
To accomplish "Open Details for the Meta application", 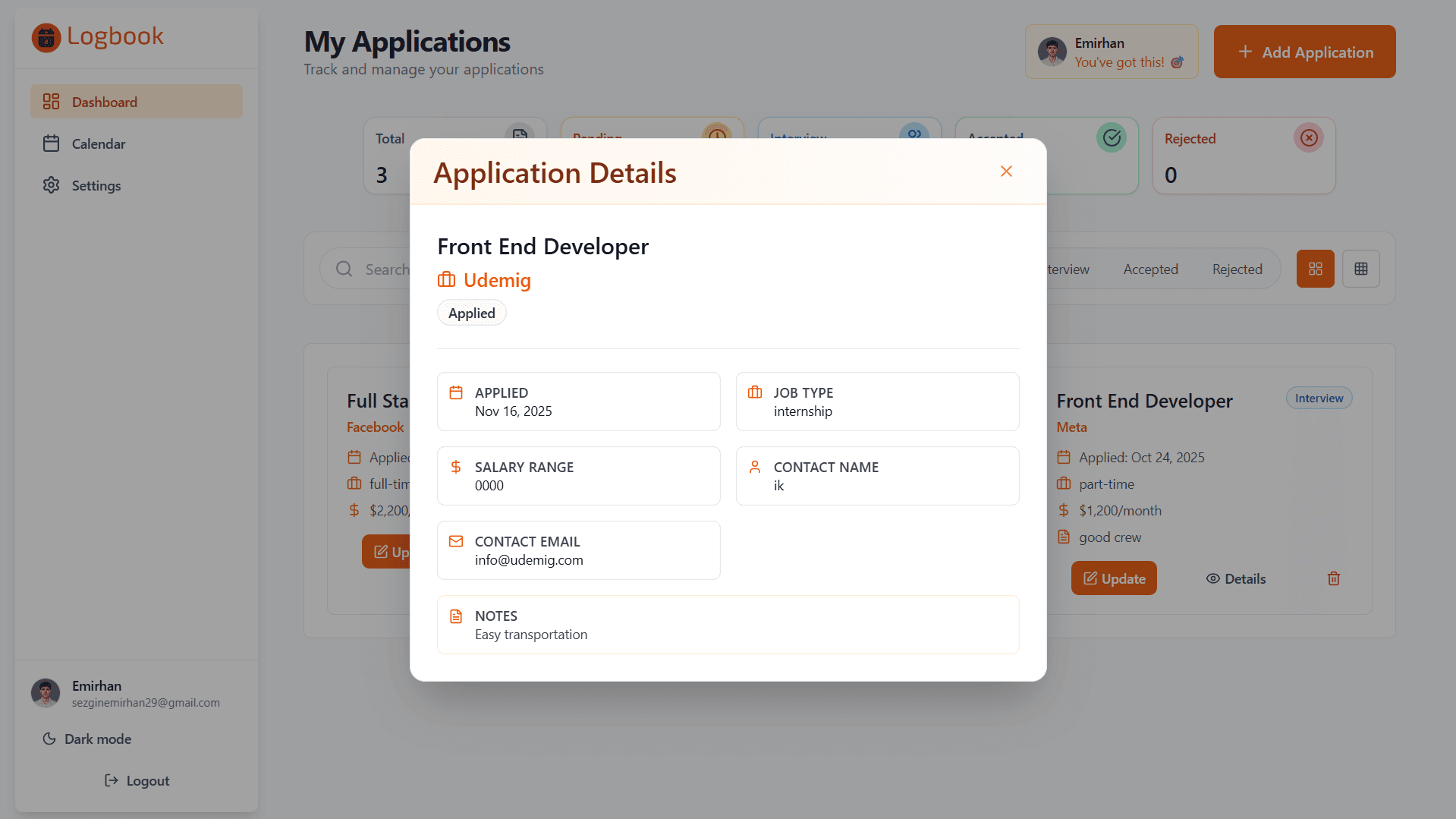I will point(1235,578).
